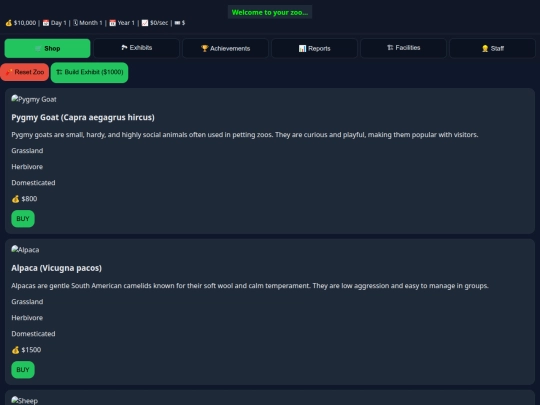Buy the Alpaca
Screen dimensions: 540x405
coord(23,370)
